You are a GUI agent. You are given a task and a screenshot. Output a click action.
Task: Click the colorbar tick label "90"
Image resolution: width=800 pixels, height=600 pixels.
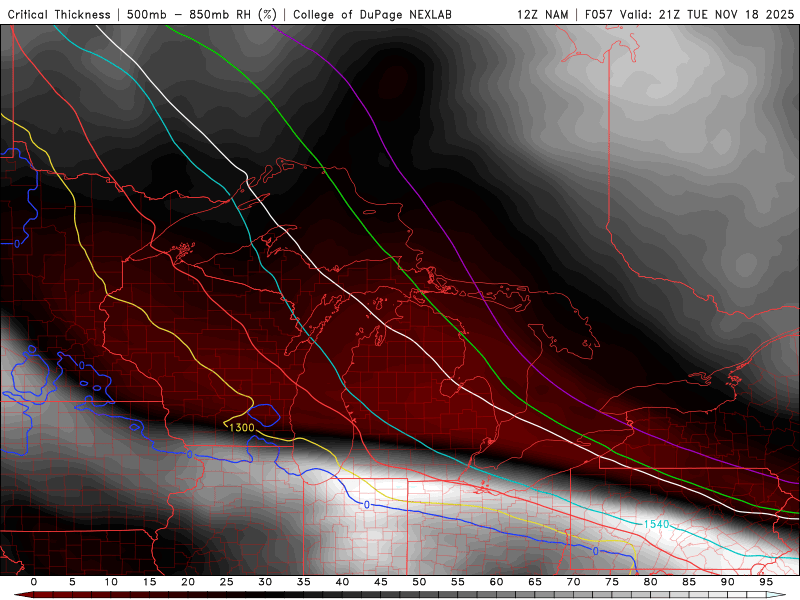coord(727,582)
